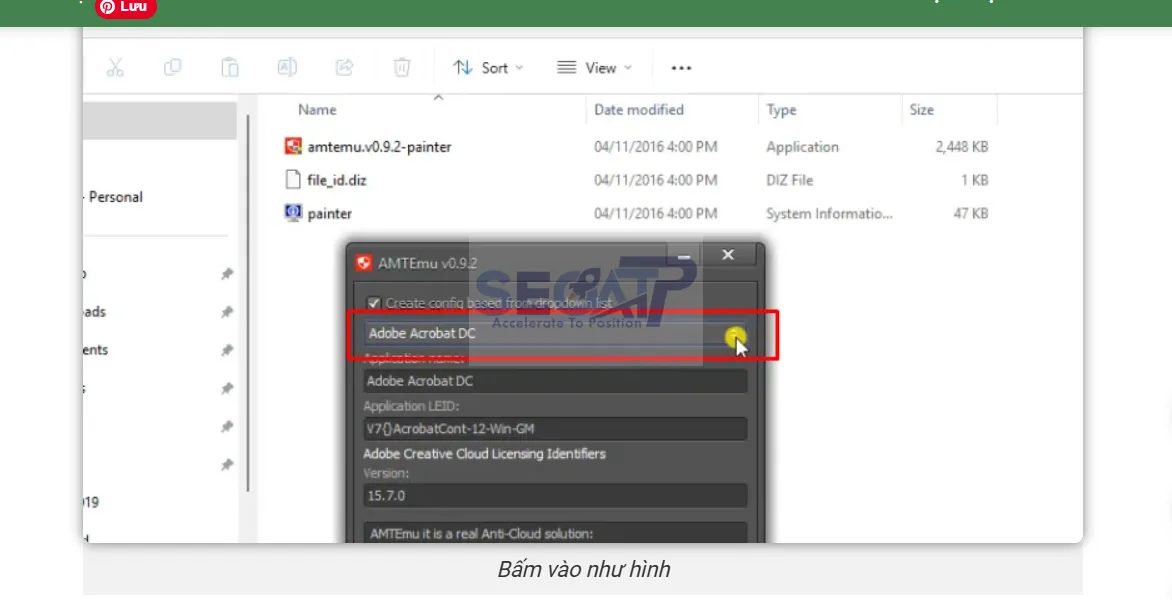Click the Application type cell of amtemu
Image resolution: width=1172 pixels, height=600 pixels.
802,147
